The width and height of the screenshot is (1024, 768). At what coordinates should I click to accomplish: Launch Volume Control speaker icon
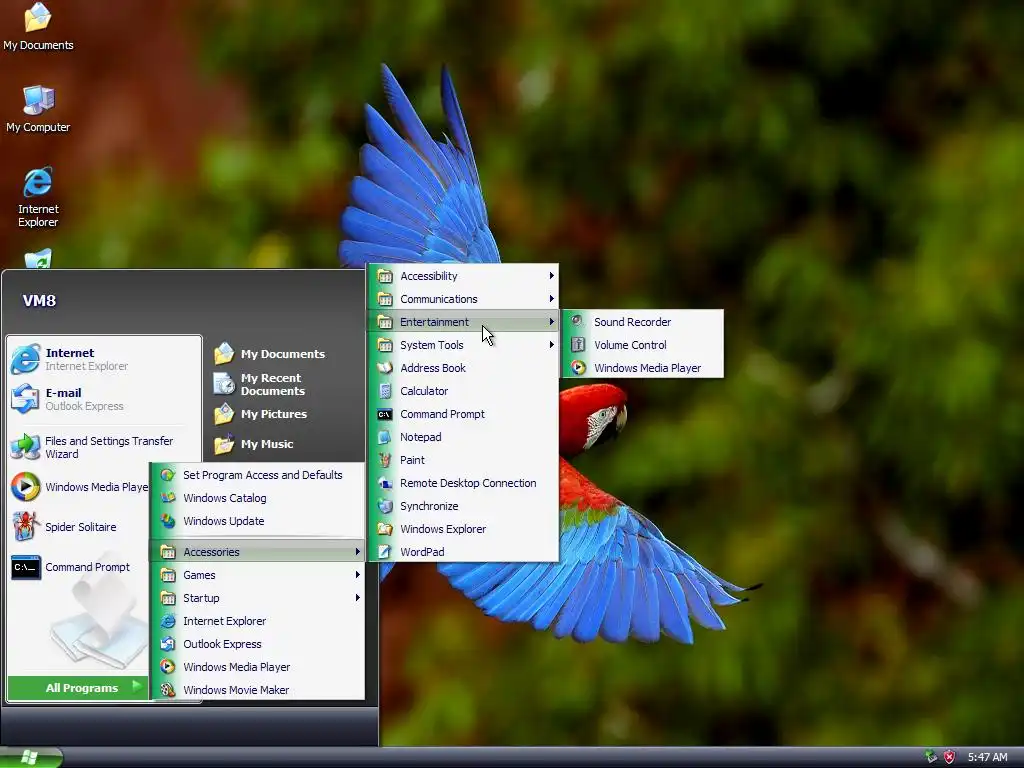pos(577,345)
